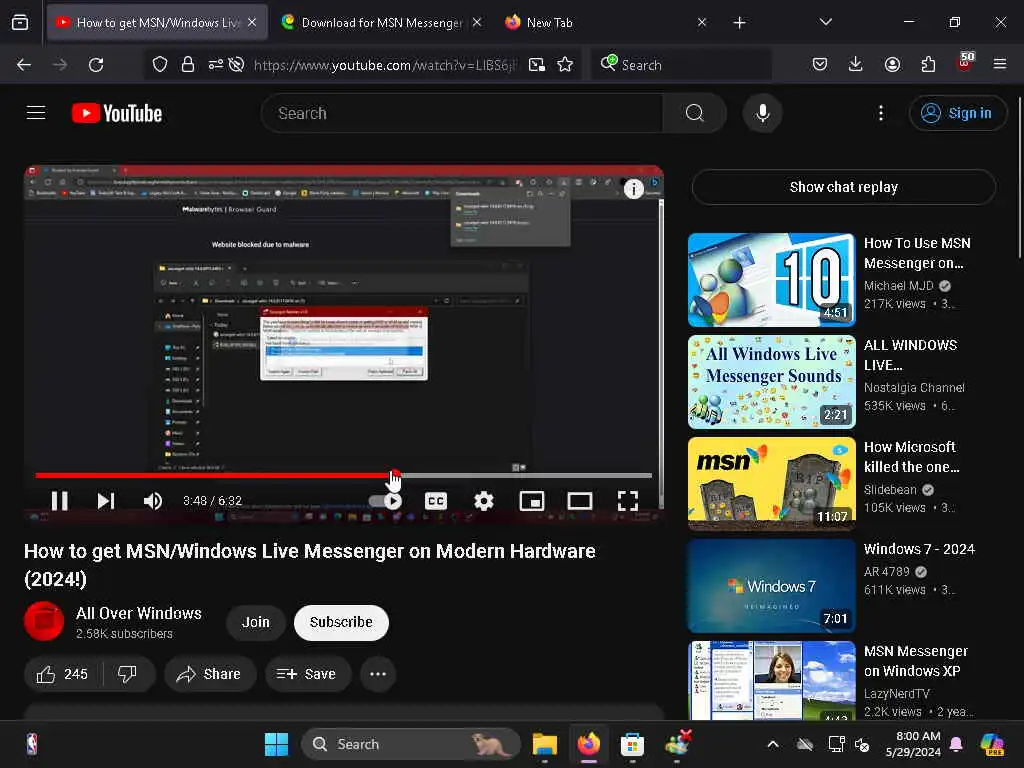Open Microsoft Store from taskbar
1024x768 pixels.
pyautogui.click(x=632, y=744)
